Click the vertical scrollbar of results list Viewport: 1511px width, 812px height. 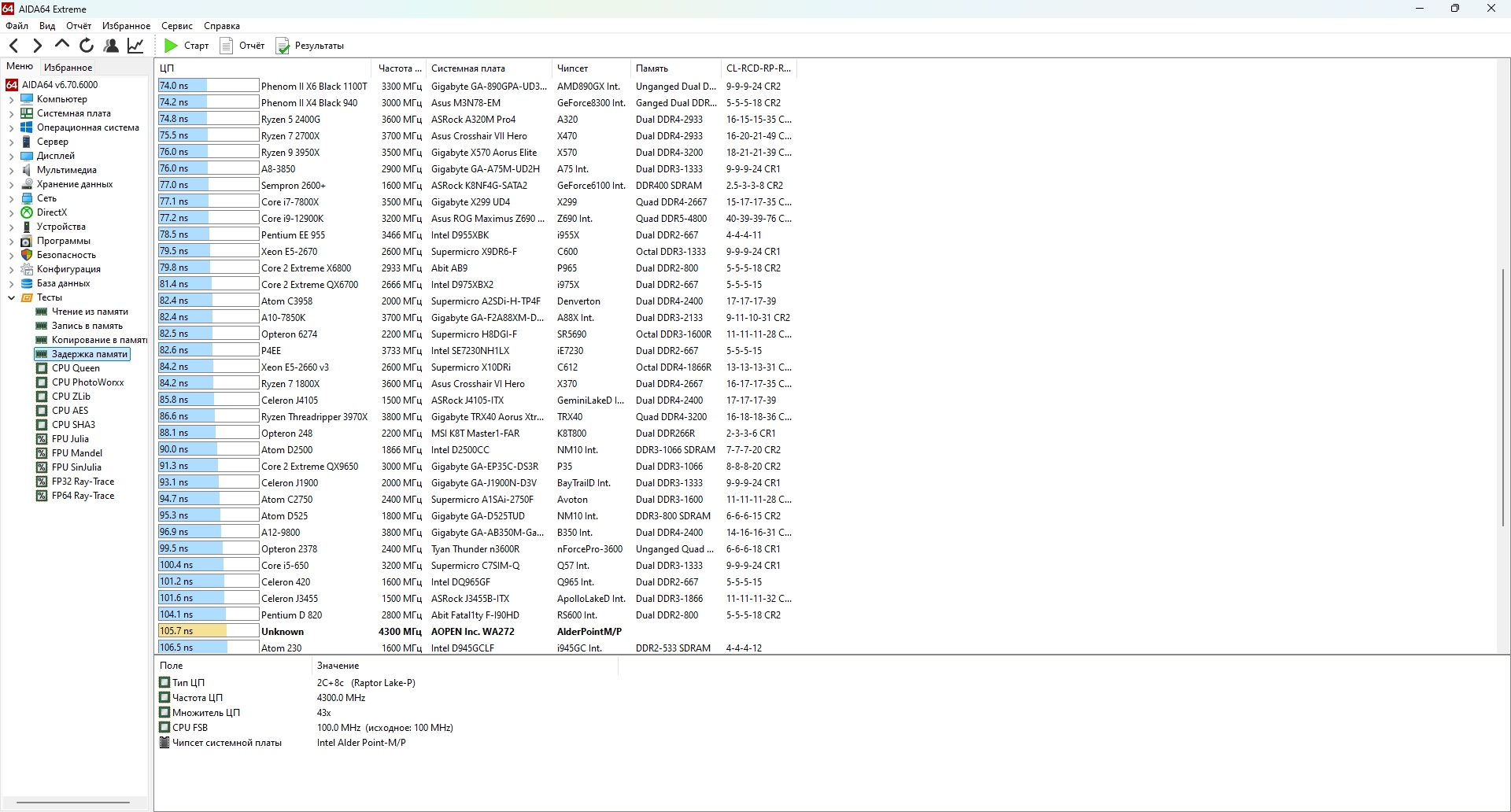1503,397
